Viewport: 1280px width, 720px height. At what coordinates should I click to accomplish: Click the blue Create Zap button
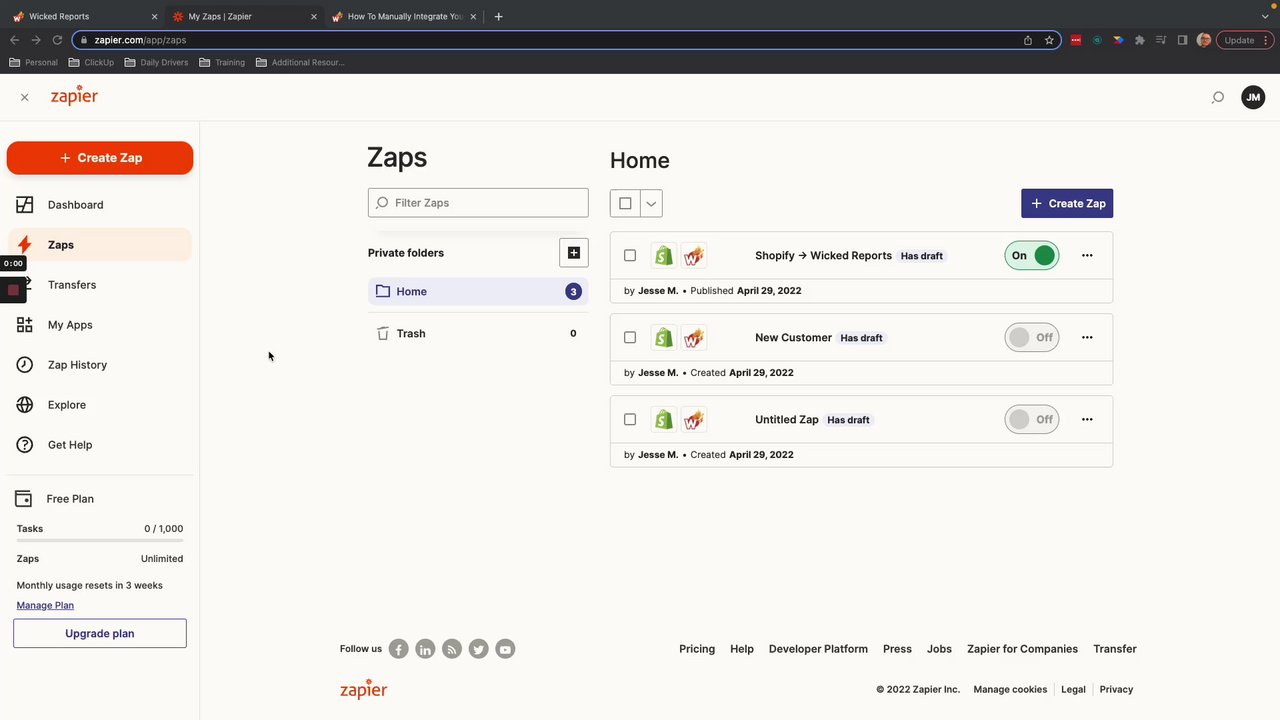(1067, 203)
